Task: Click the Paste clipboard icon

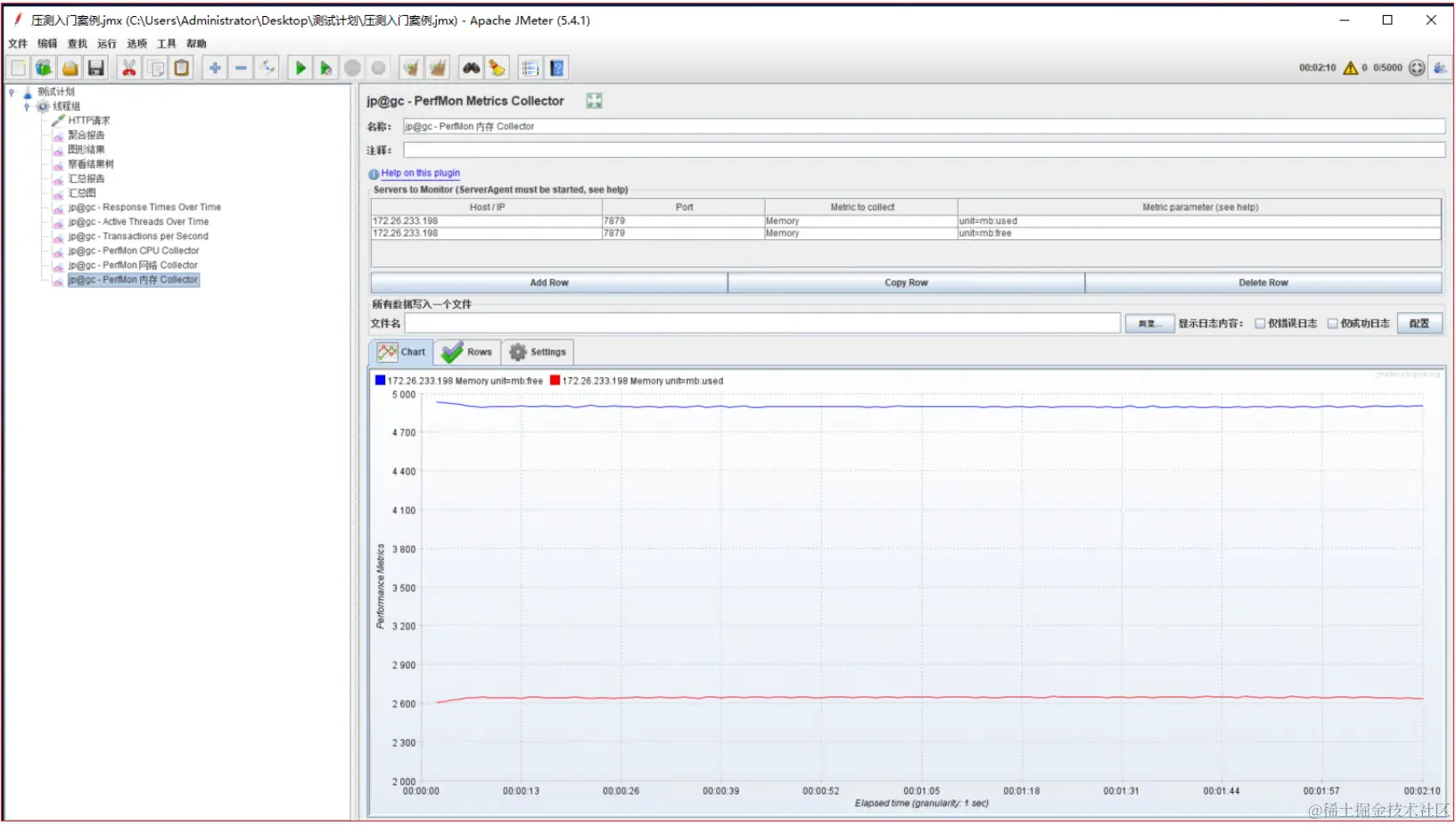Action: [x=182, y=68]
